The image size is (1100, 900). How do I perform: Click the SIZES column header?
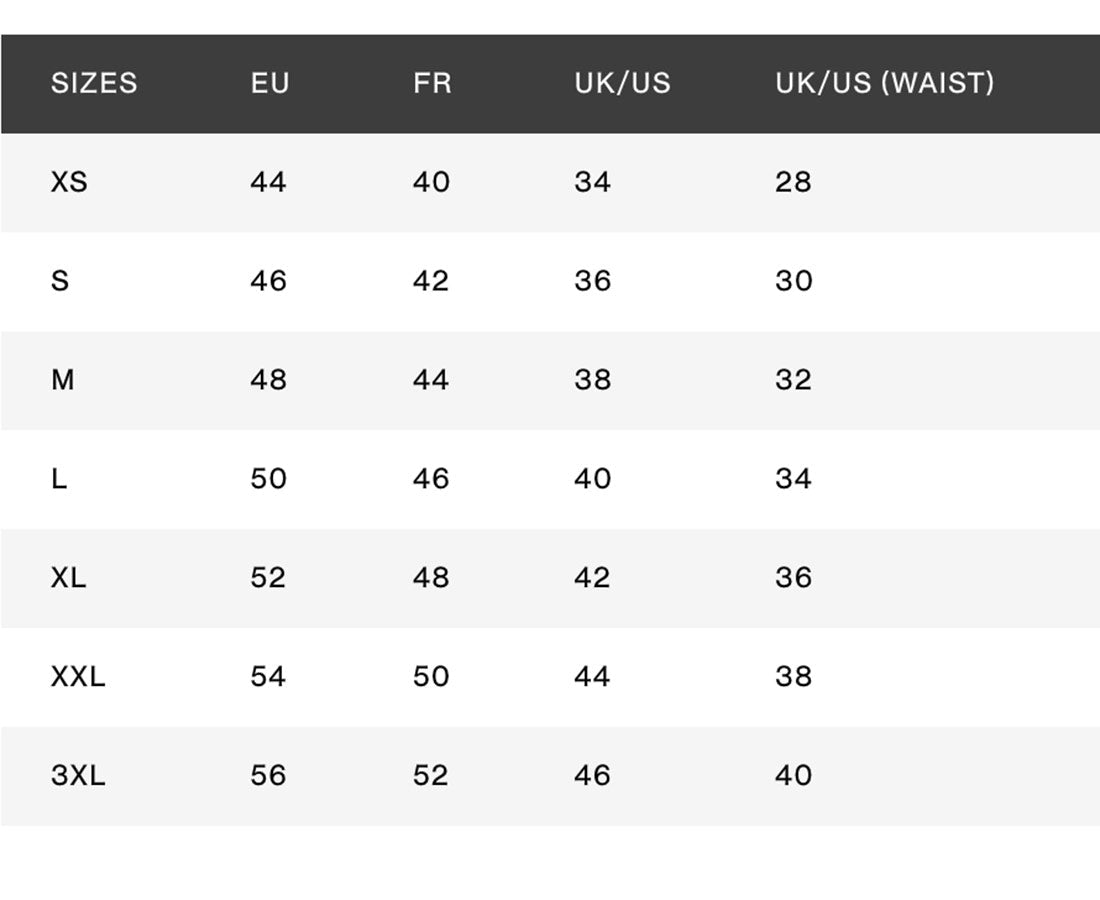[x=94, y=83]
